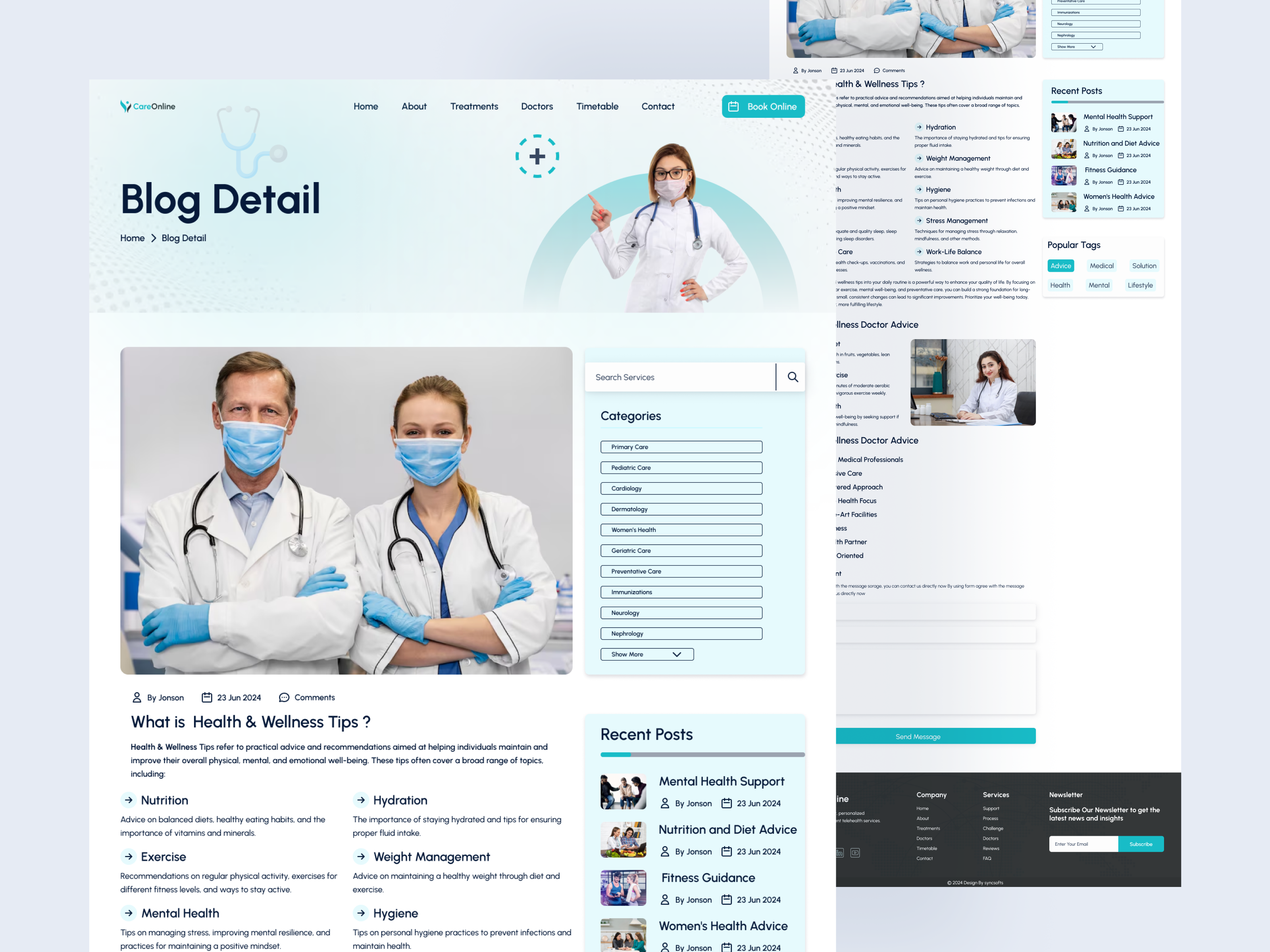The width and height of the screenshot is (1270, 952).
Task: Click calendar icon next to 23 Jun 2024
Action: [207, 697]
